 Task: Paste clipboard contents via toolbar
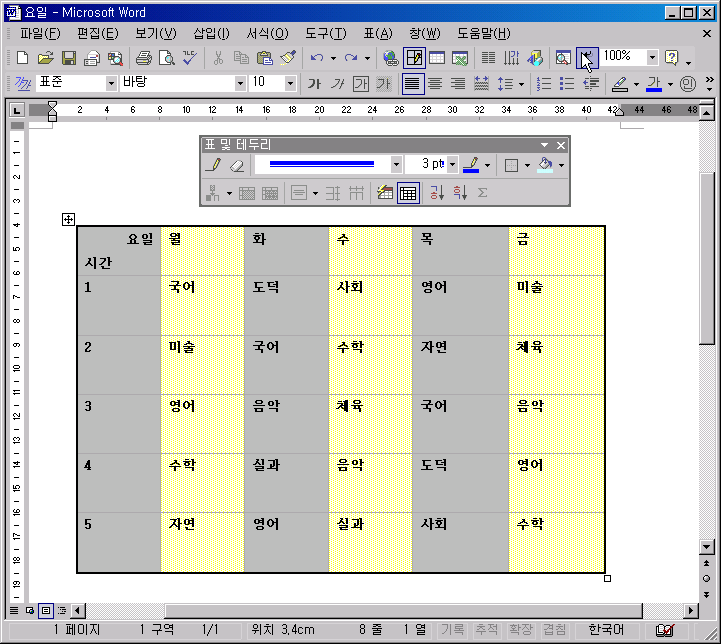click(264, 58)
